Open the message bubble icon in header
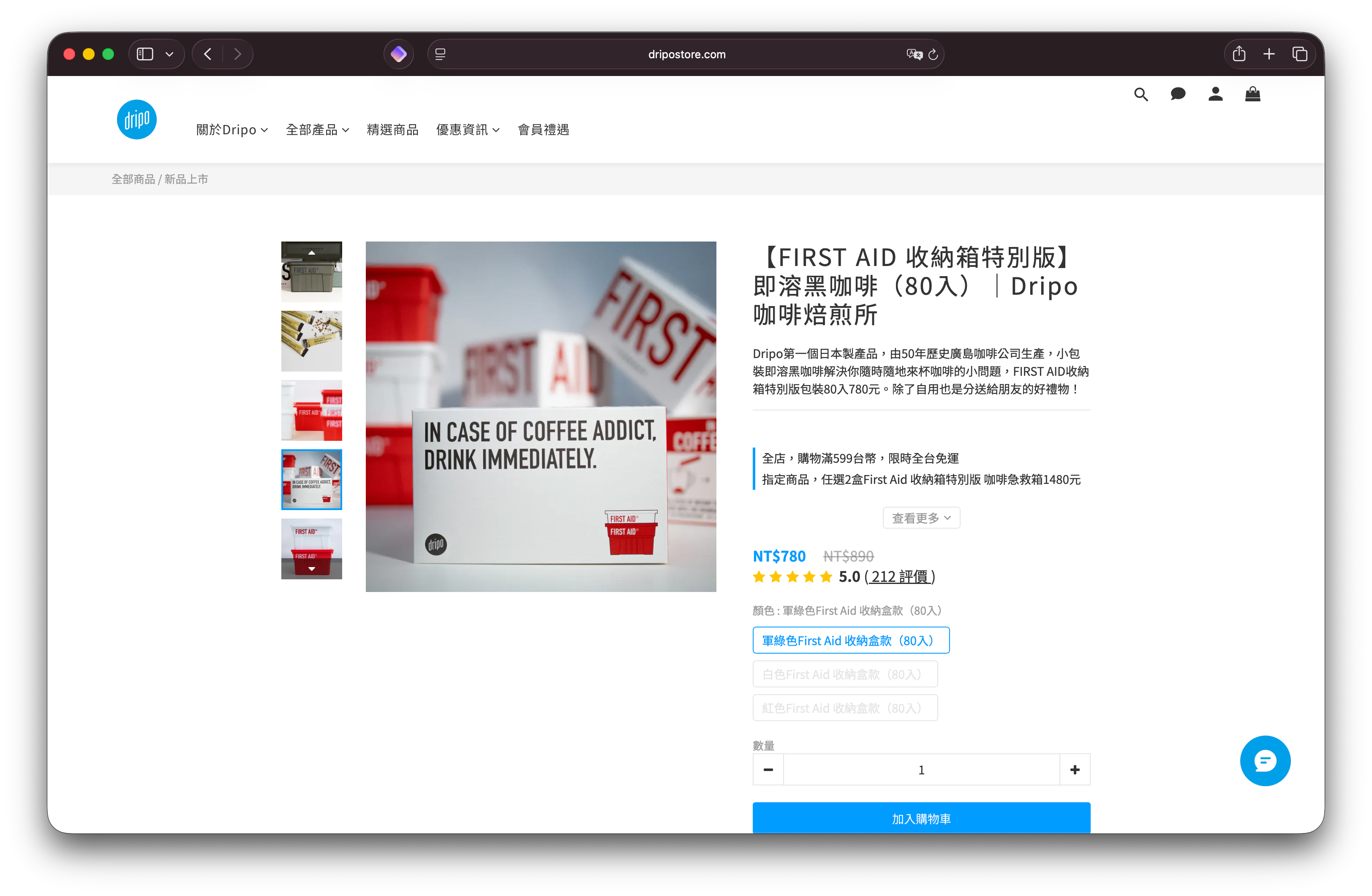Image resolution: width=1372 pixels, height=896 pixels. 1178,94
